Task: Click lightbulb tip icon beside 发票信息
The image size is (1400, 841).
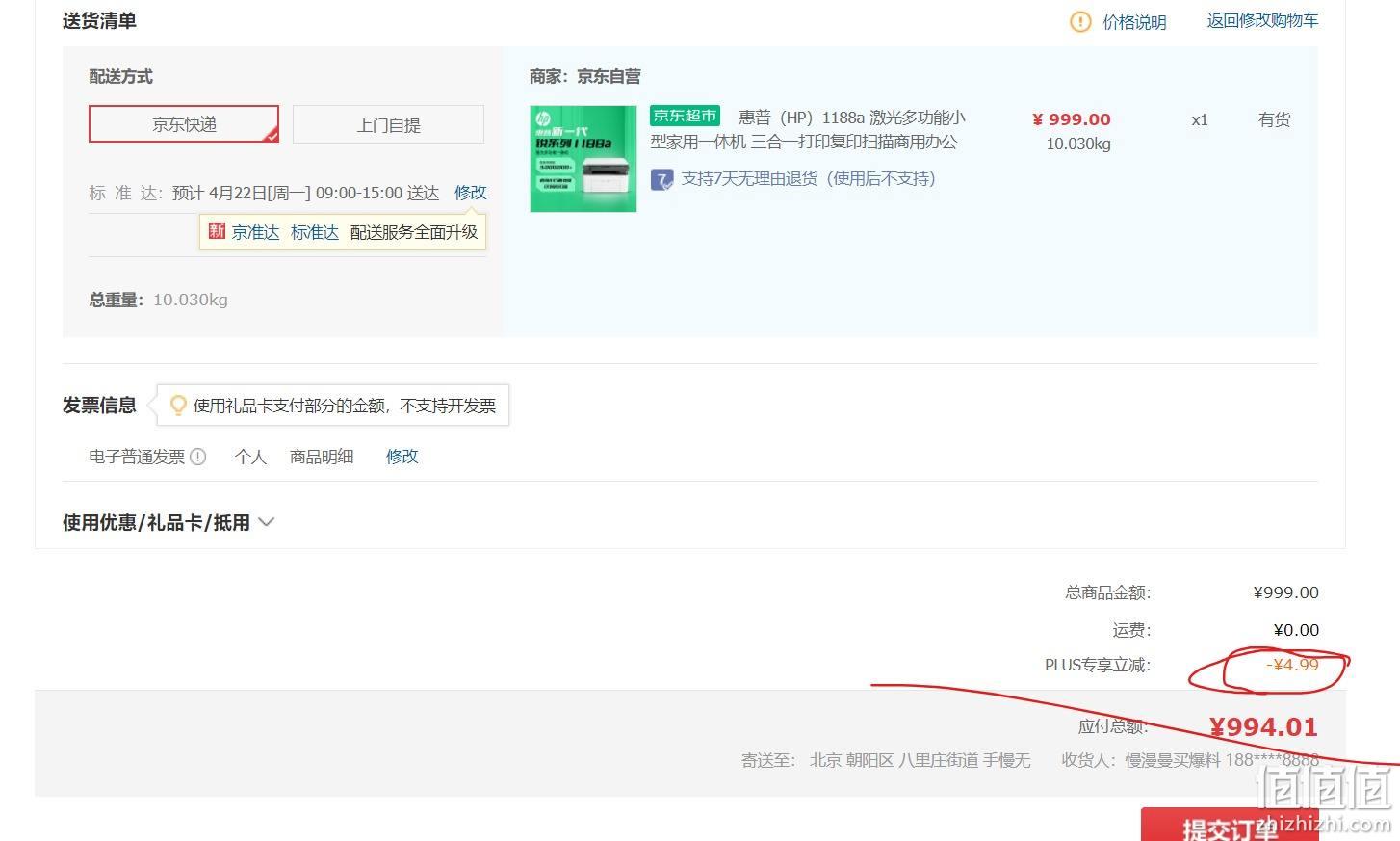Action: coord(177,405)
